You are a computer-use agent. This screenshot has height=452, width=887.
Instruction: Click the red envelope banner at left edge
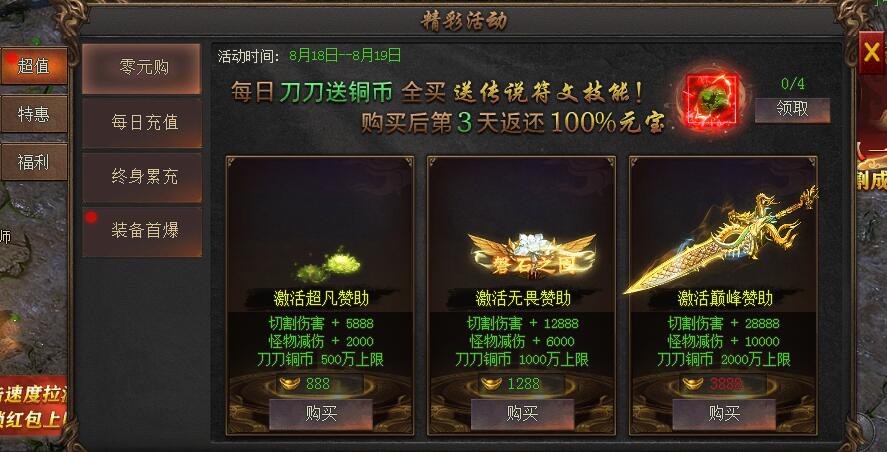pyautogui.click(x=33, y=406)
